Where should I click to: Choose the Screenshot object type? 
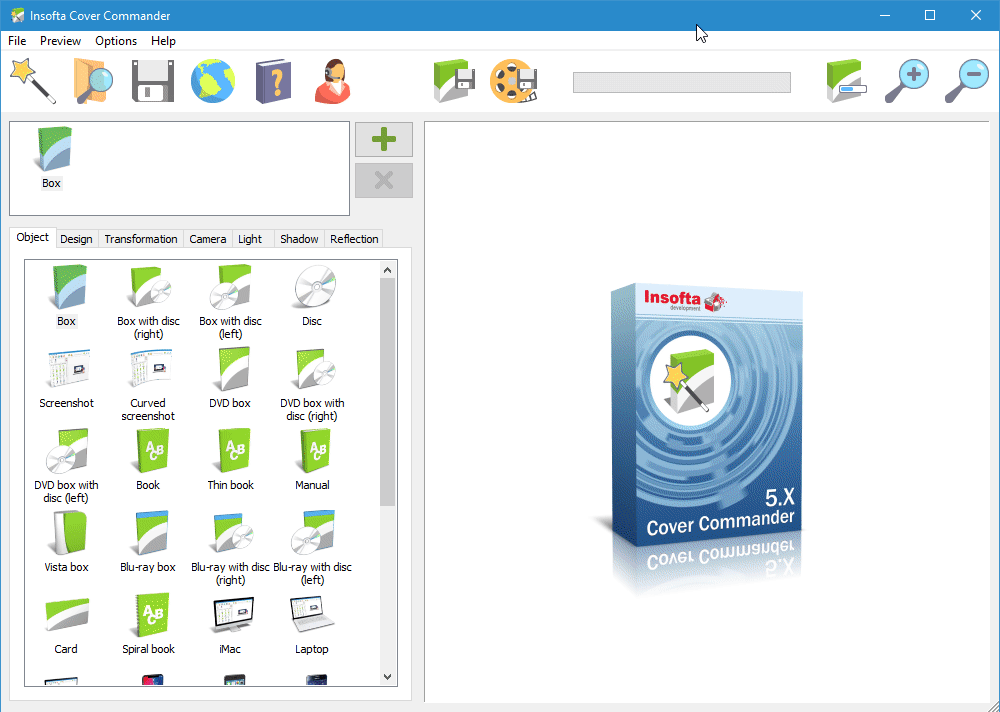click(66, 378)
